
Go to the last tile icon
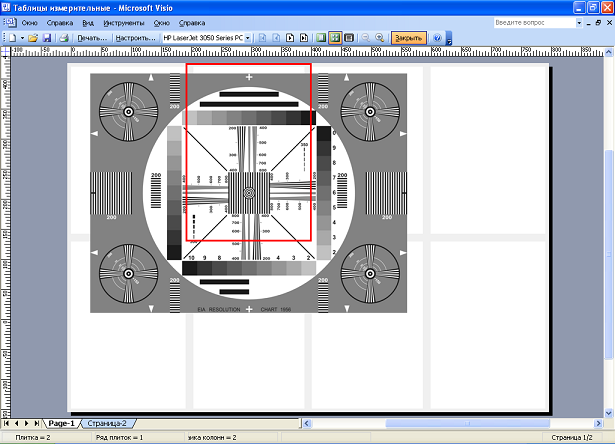pos(304,38)
